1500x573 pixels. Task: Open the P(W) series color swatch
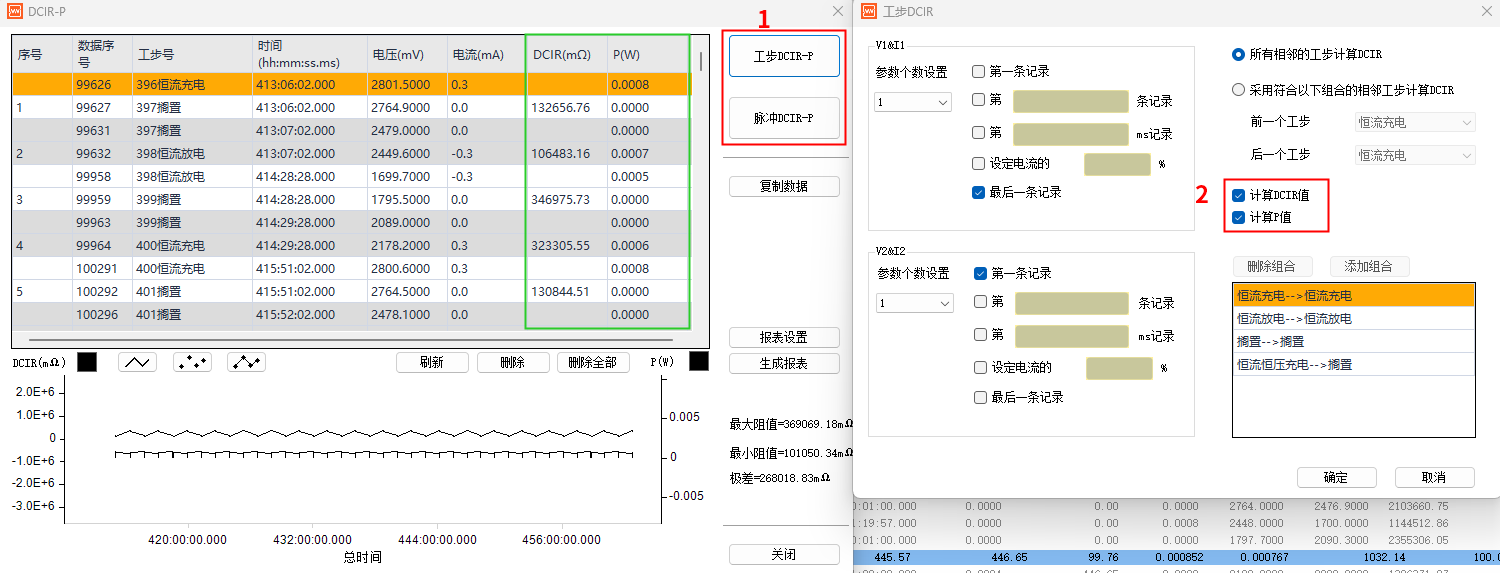coord(698,361)
